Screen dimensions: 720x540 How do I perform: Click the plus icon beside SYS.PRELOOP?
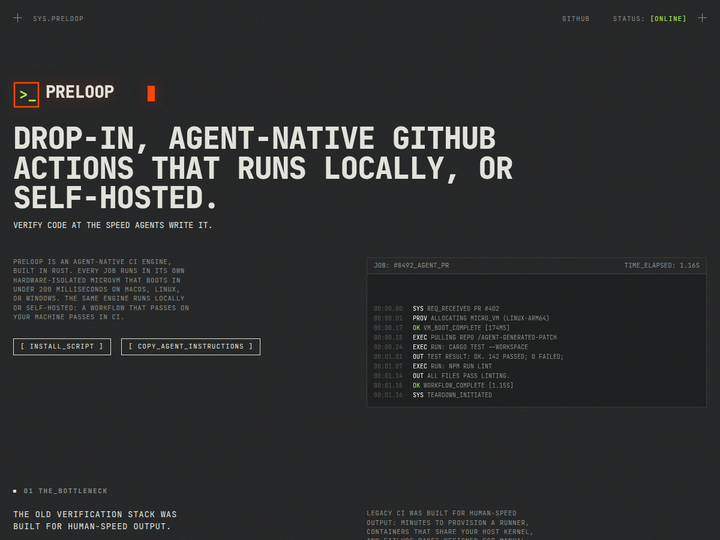pyautogui.click(x=17, y=18)
